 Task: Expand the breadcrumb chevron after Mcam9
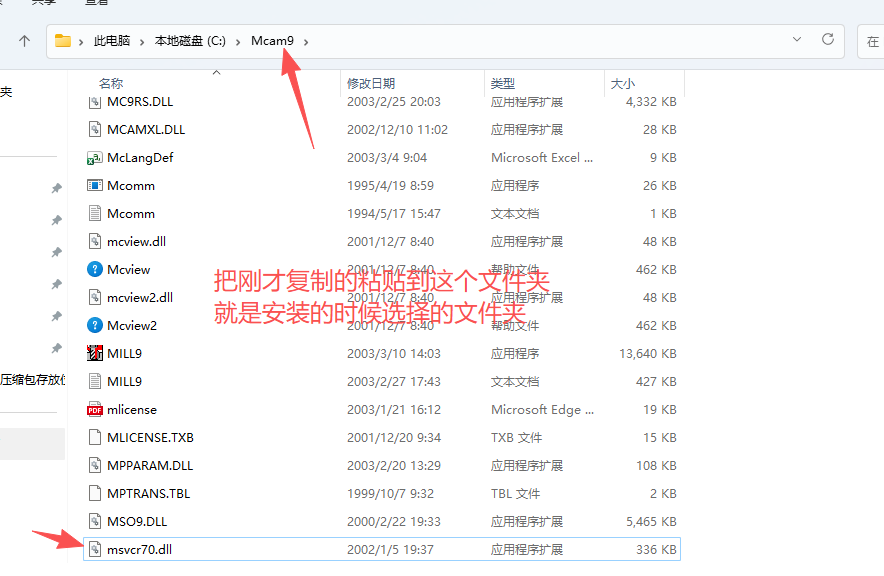pos(307,41)
